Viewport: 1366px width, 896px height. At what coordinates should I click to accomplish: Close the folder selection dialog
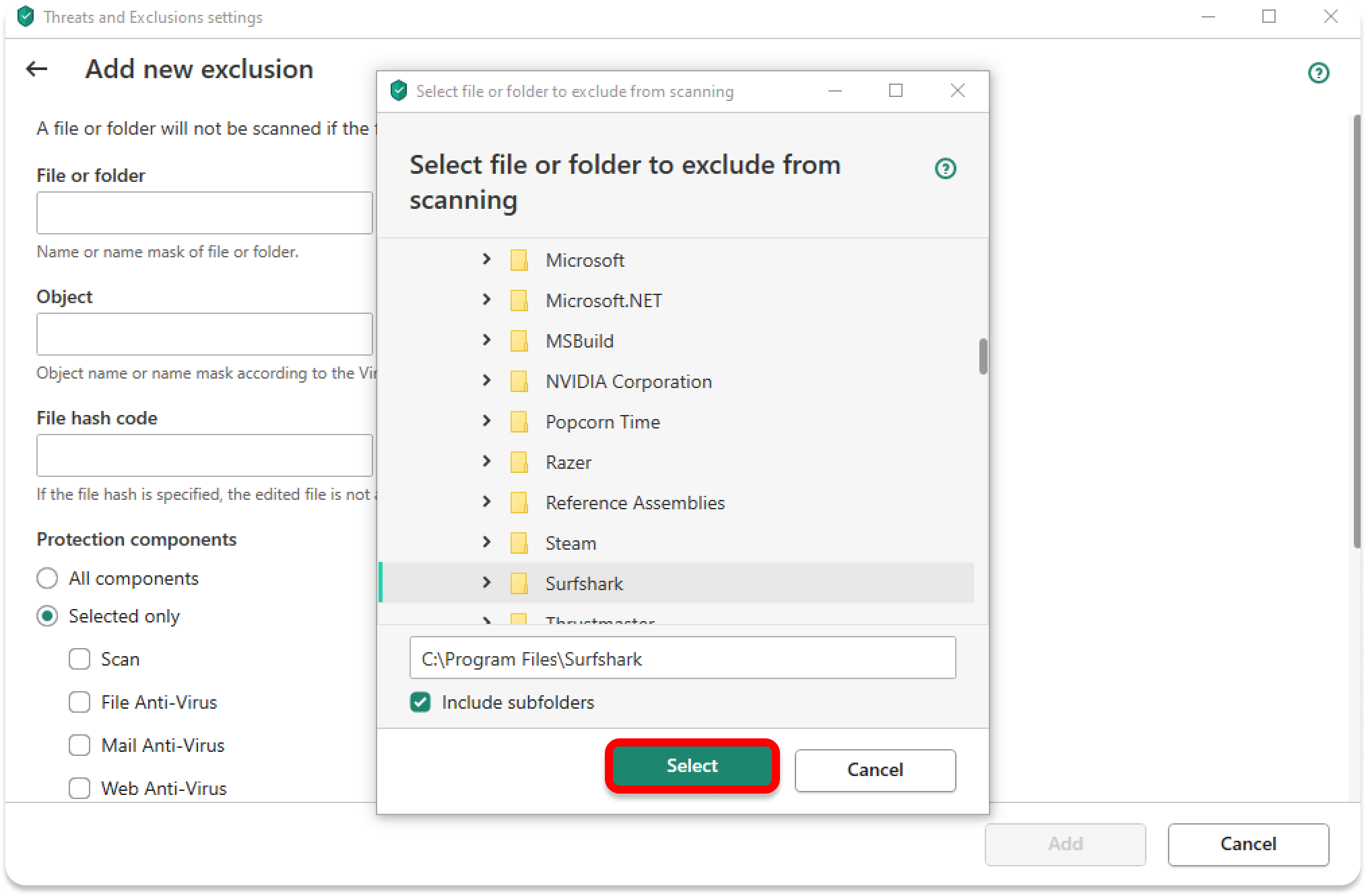point(957,90)
